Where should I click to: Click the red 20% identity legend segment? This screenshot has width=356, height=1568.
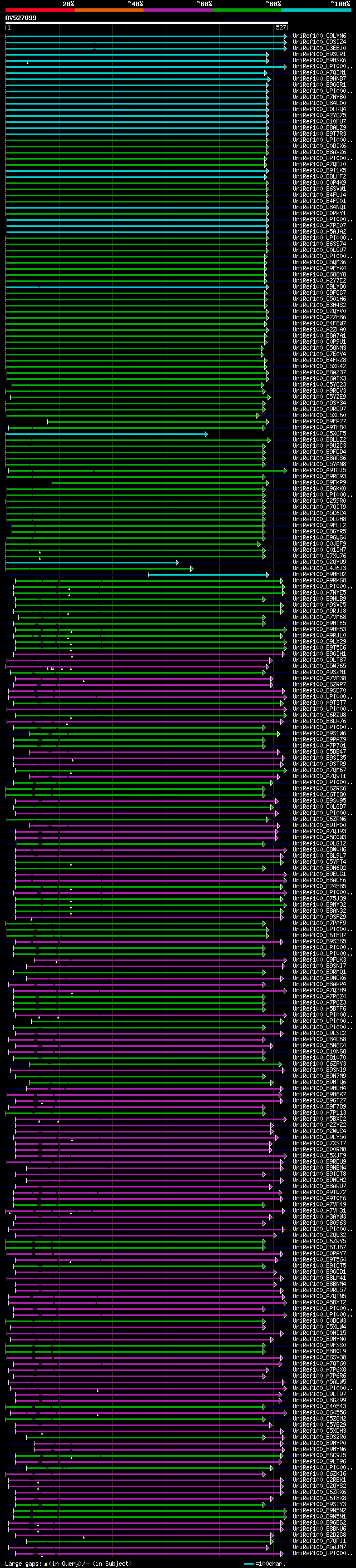[40, 10]
